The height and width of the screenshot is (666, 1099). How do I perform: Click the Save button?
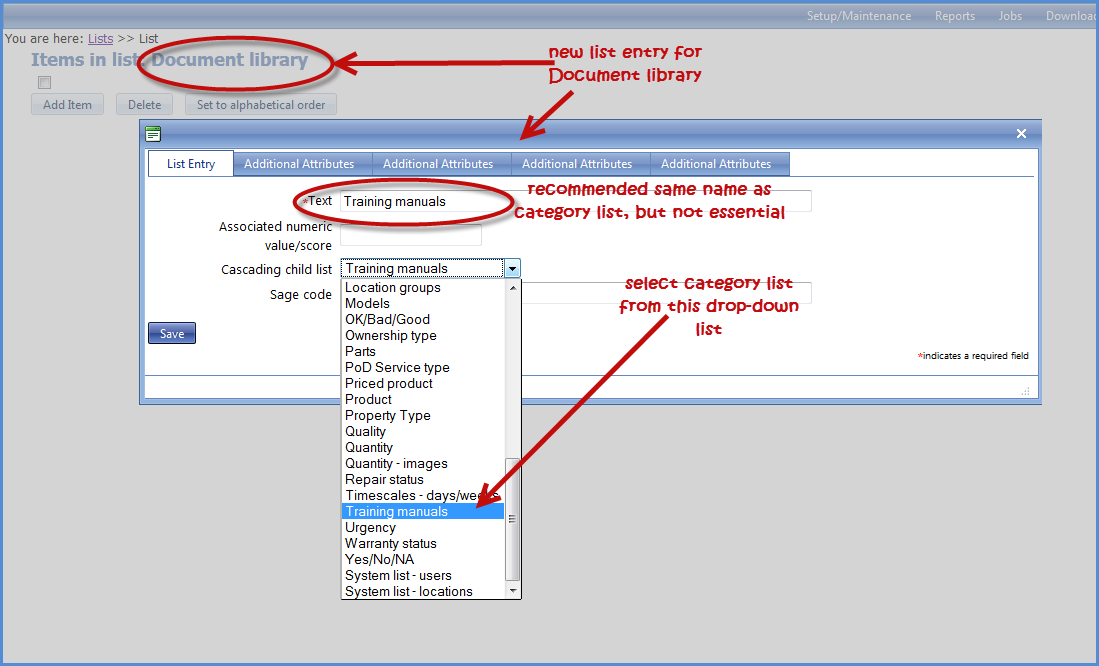click(x=171, y=333)
